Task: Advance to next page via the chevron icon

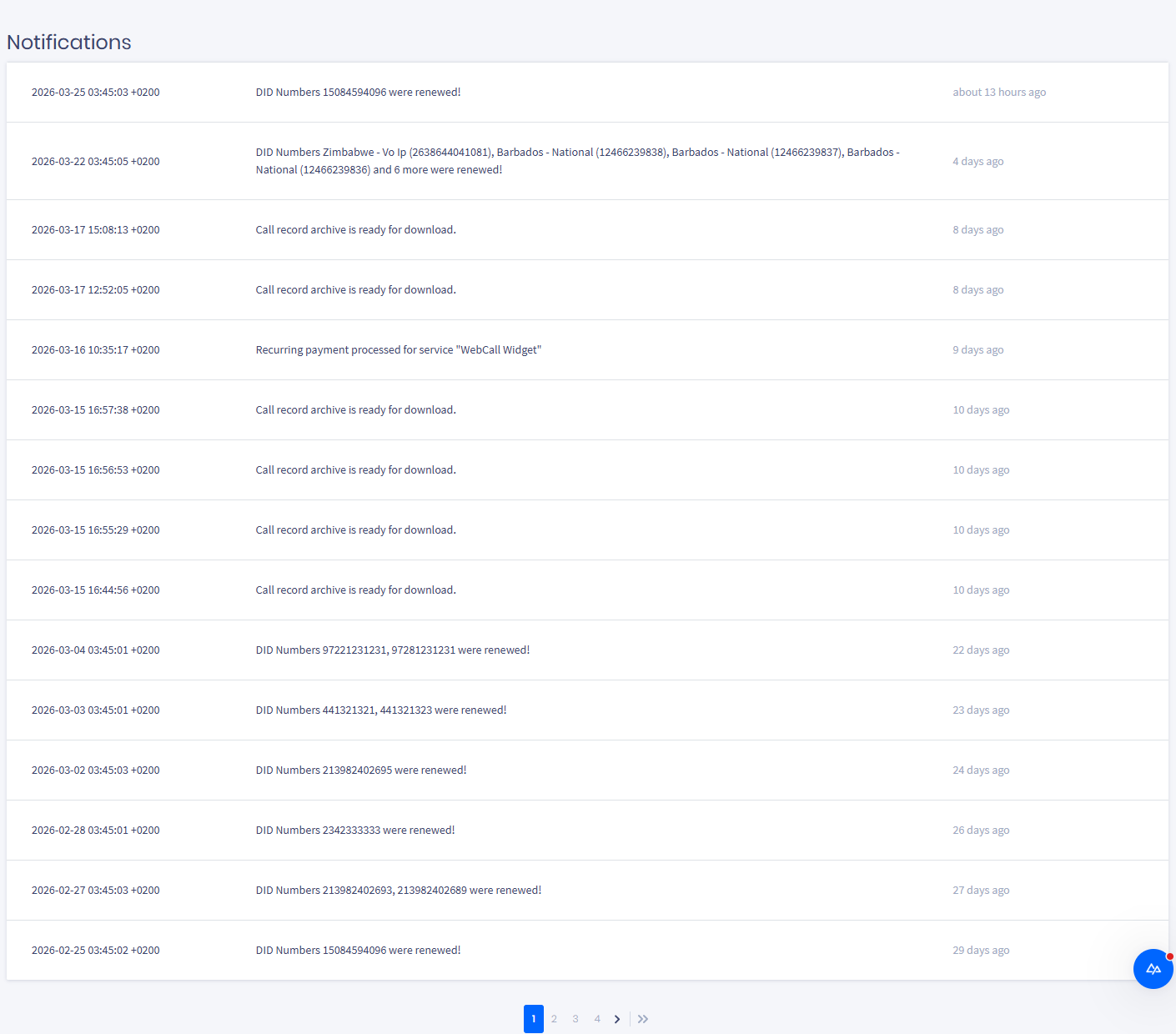Action: tap(616, 1018)
